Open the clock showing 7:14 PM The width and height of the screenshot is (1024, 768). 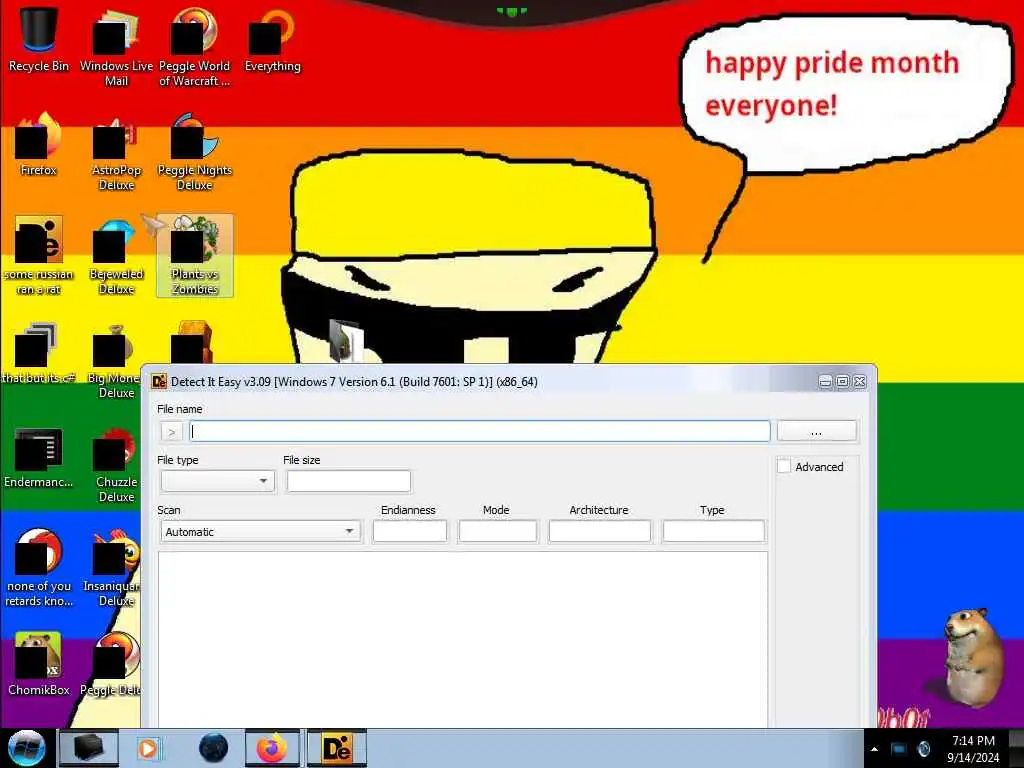tap(973, 749)
